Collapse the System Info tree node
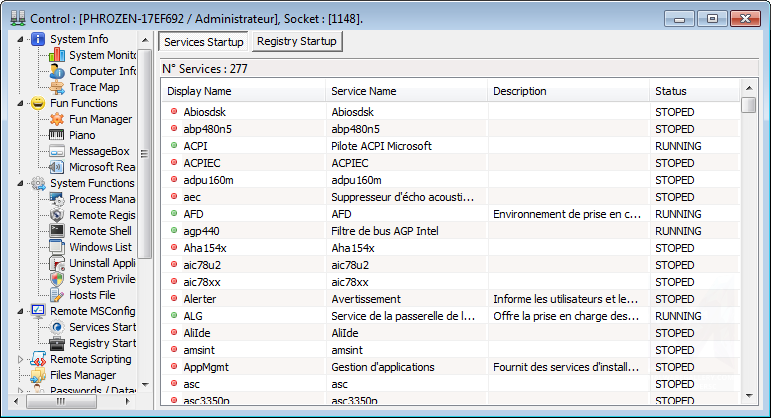This screenshot has height=418, width=771. (22, 39)
